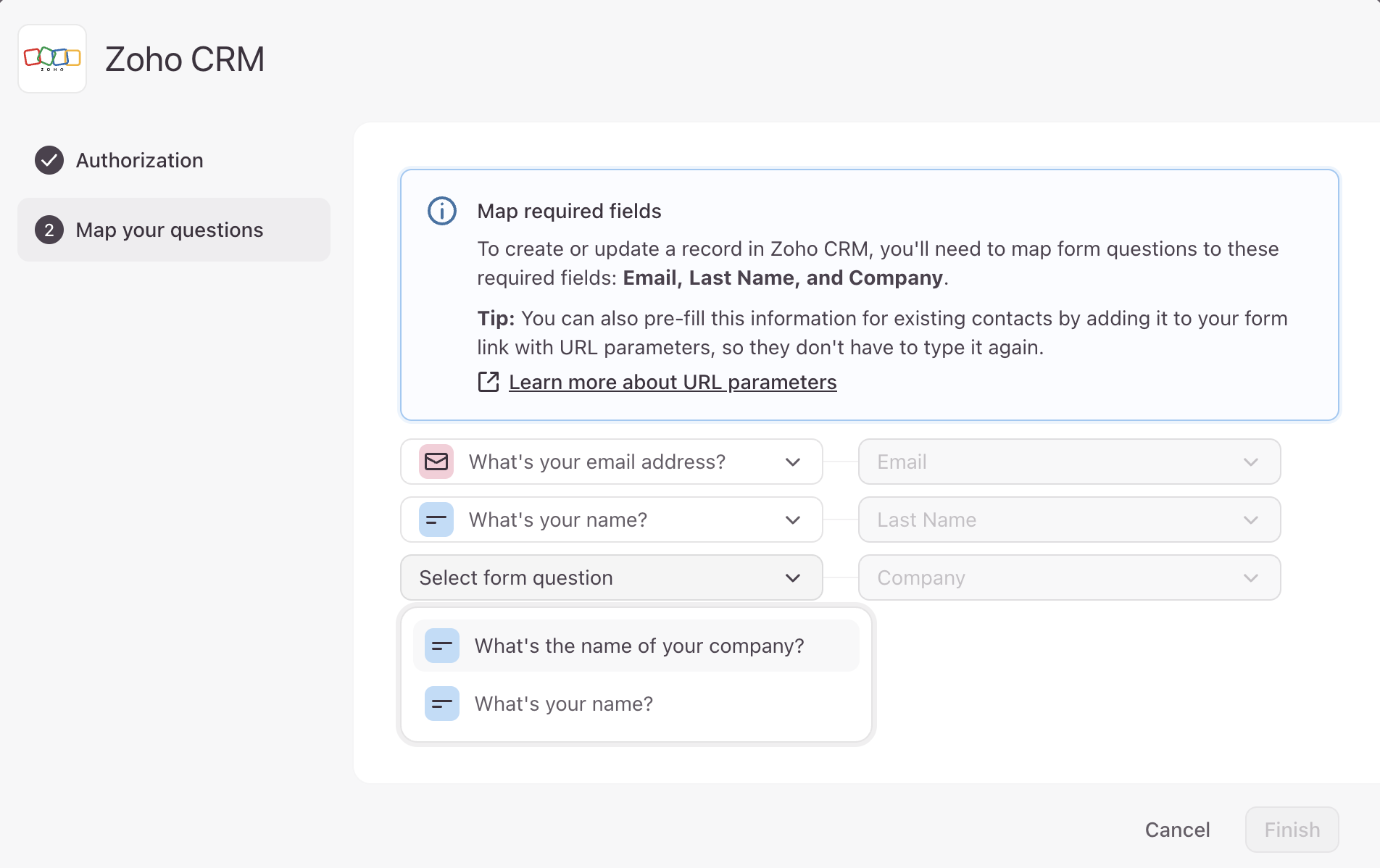Click the Map required fields heading

click(x=569, y=211)
